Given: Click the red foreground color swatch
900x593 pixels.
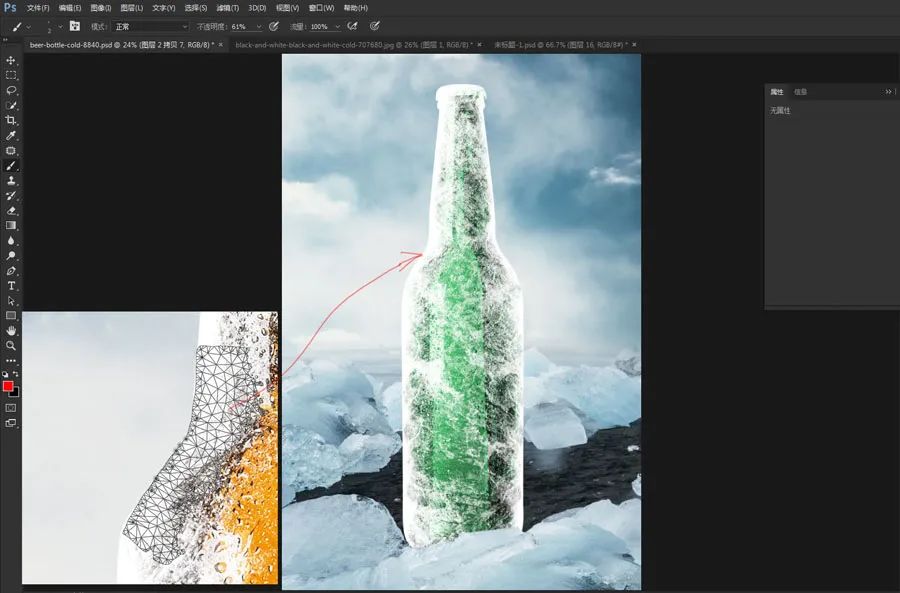Looking at the screenshot, I should (x=8, y=386).
